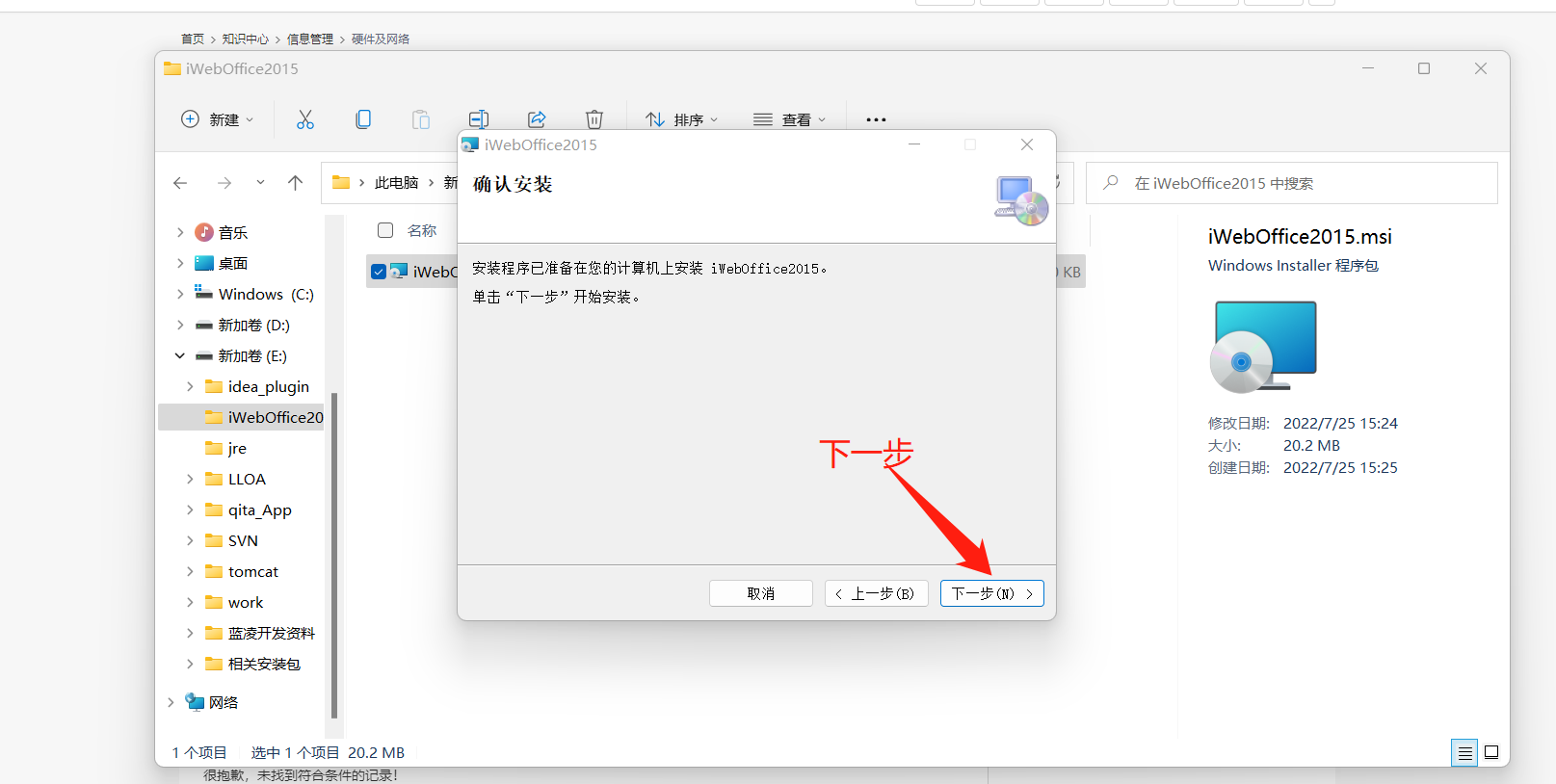This screenshot has width=1556, height=784.
Task: Go up one folder level arrow
Action: pos(296,183)
